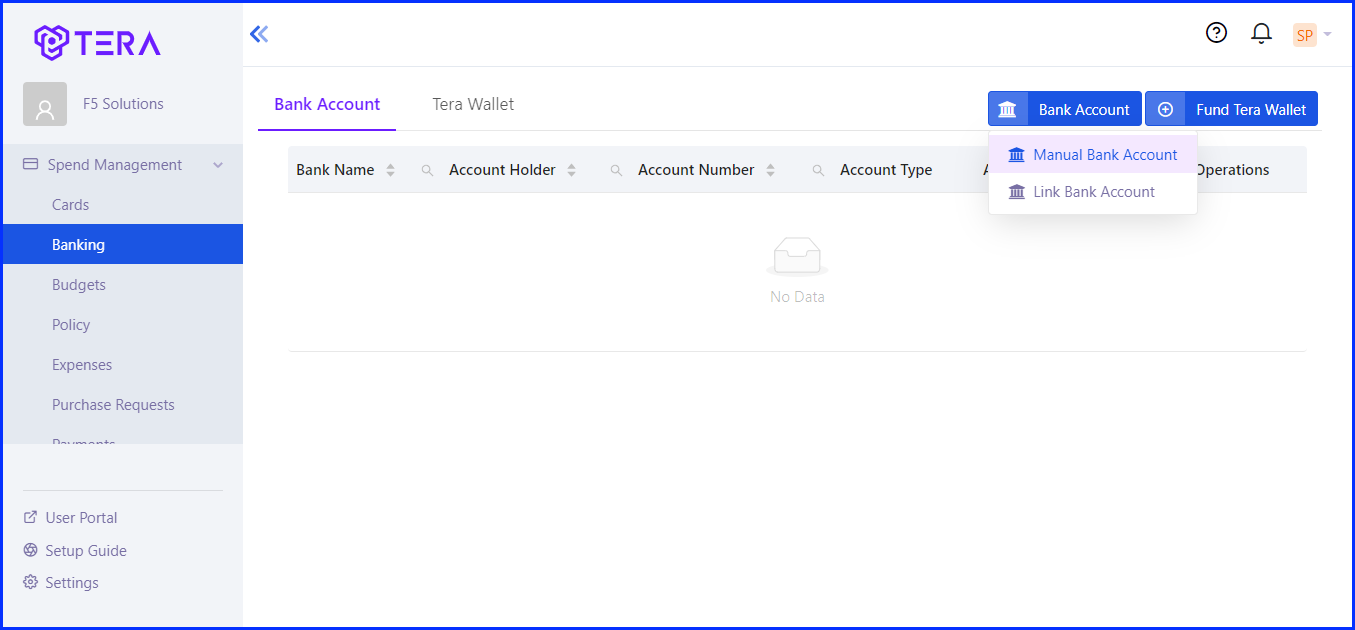Click the blue Bank Account dropdown button
The height and width of the screenshot is (630, 1355).
(1065, 109)
